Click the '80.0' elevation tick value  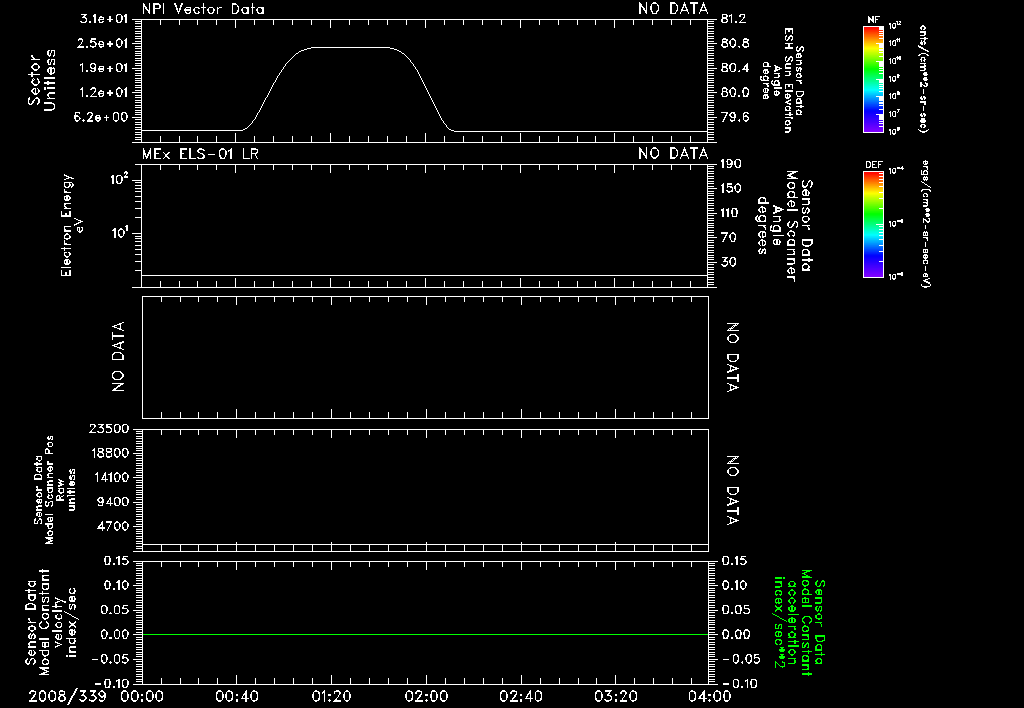734,92
